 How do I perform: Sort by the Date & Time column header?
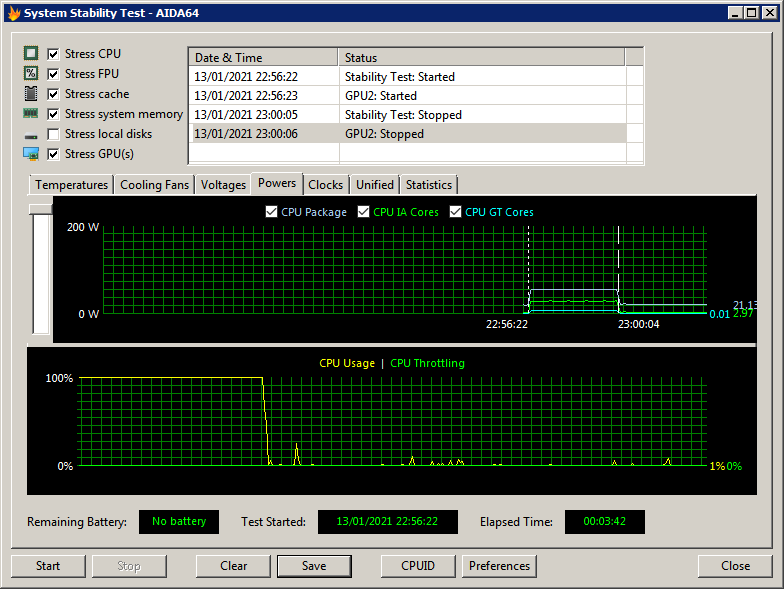coord(264,58)
